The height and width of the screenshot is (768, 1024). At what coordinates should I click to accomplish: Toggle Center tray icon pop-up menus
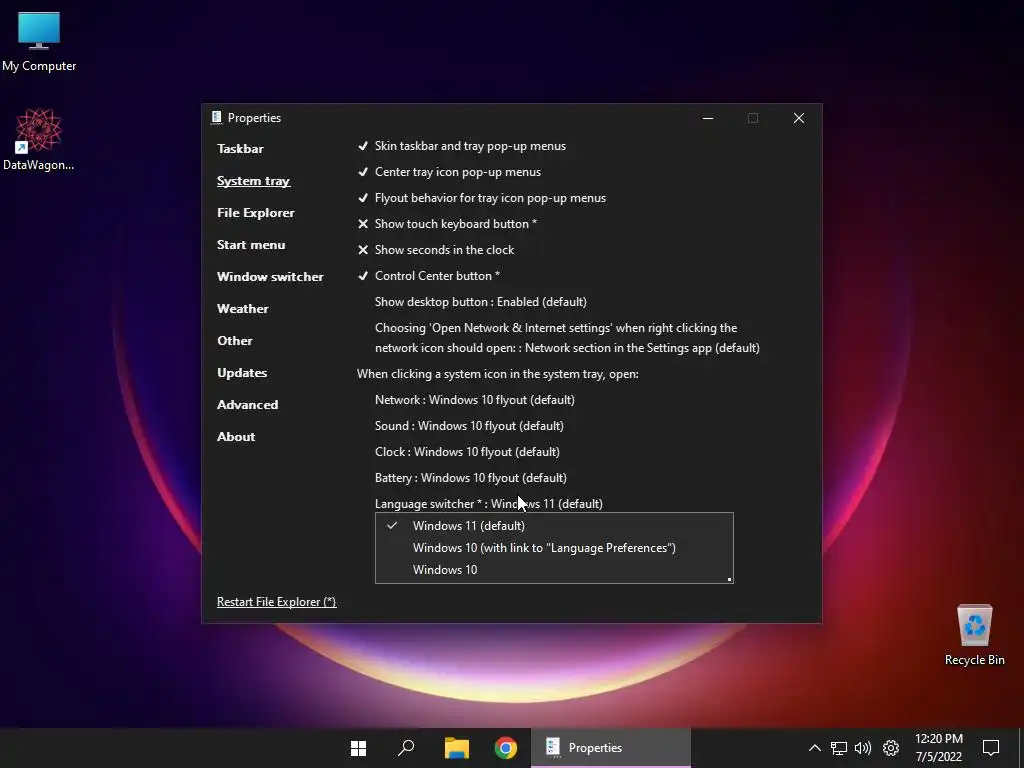click(x=449, y=172)
